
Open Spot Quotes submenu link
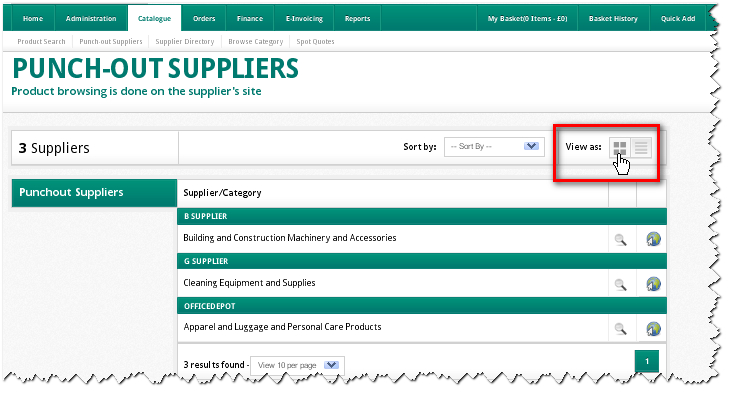[315, 41]
